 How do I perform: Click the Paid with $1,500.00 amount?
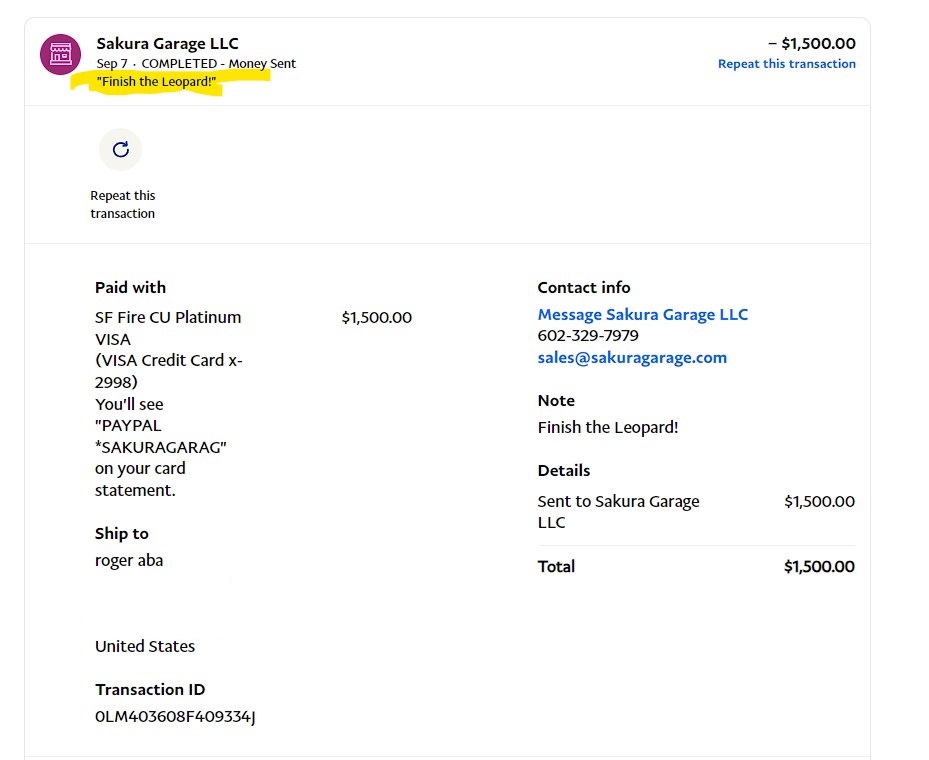[x=377, y=318]
